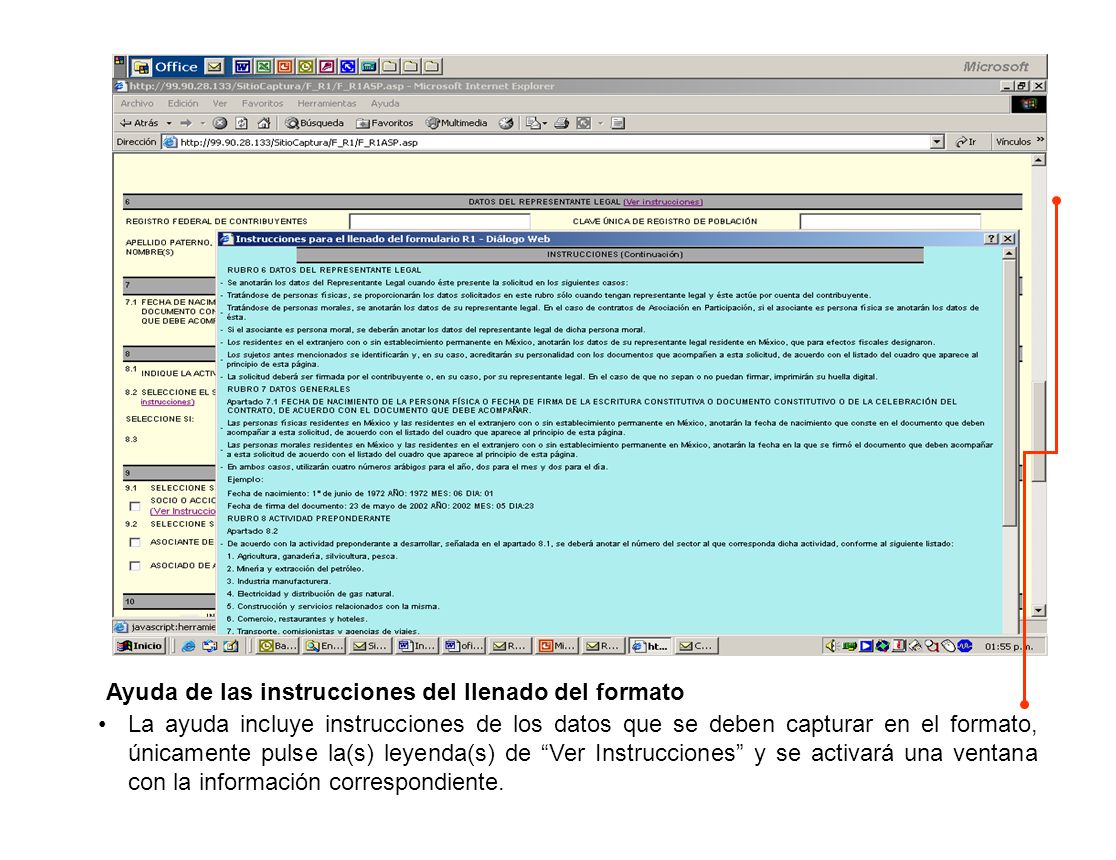
Task: Check the ASOCIANTE DE checkbox
Action: (135, 542)
